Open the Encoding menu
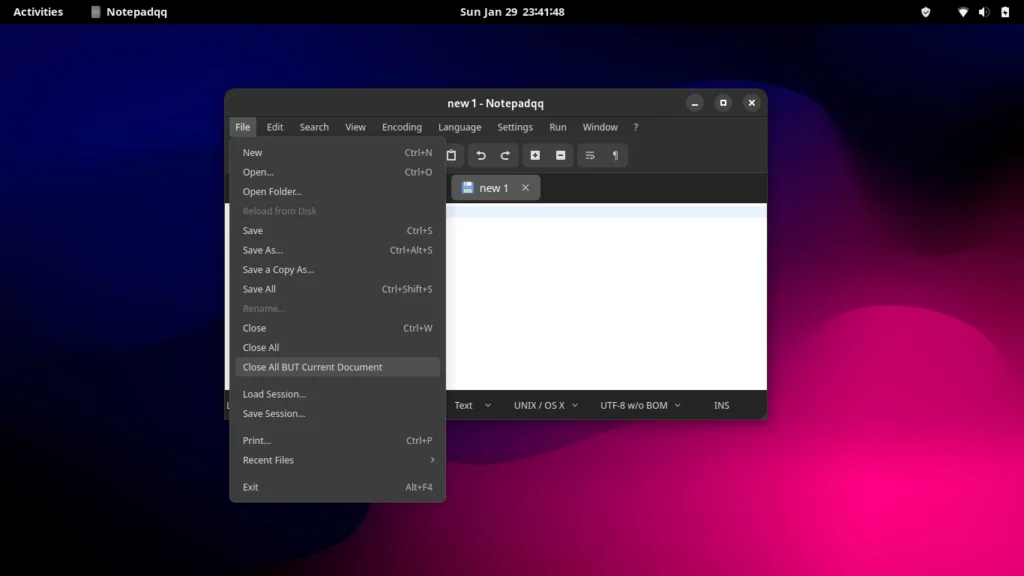 401,127
